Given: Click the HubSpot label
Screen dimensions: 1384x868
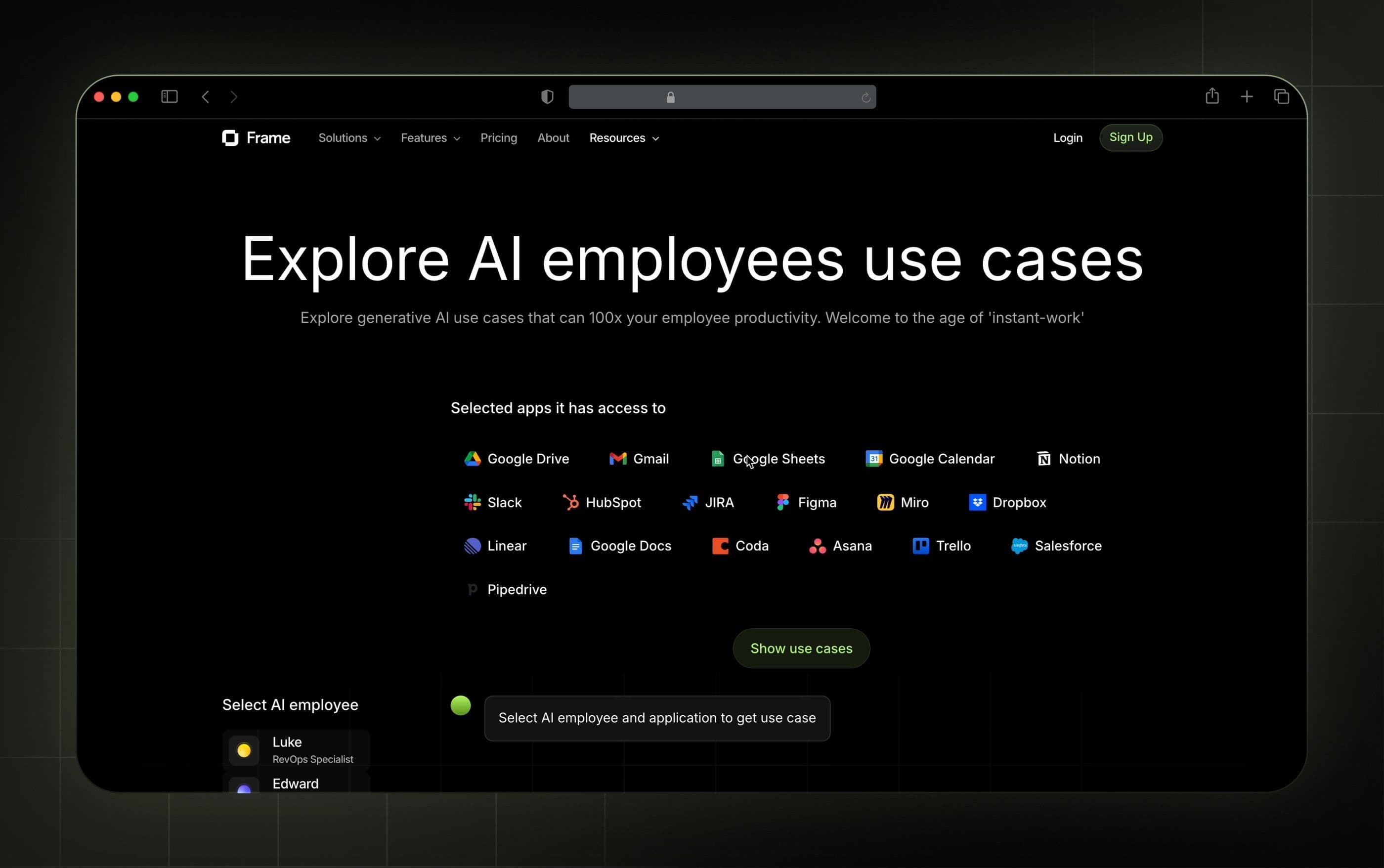Looking at the screenshot, I should pos(613,502).
